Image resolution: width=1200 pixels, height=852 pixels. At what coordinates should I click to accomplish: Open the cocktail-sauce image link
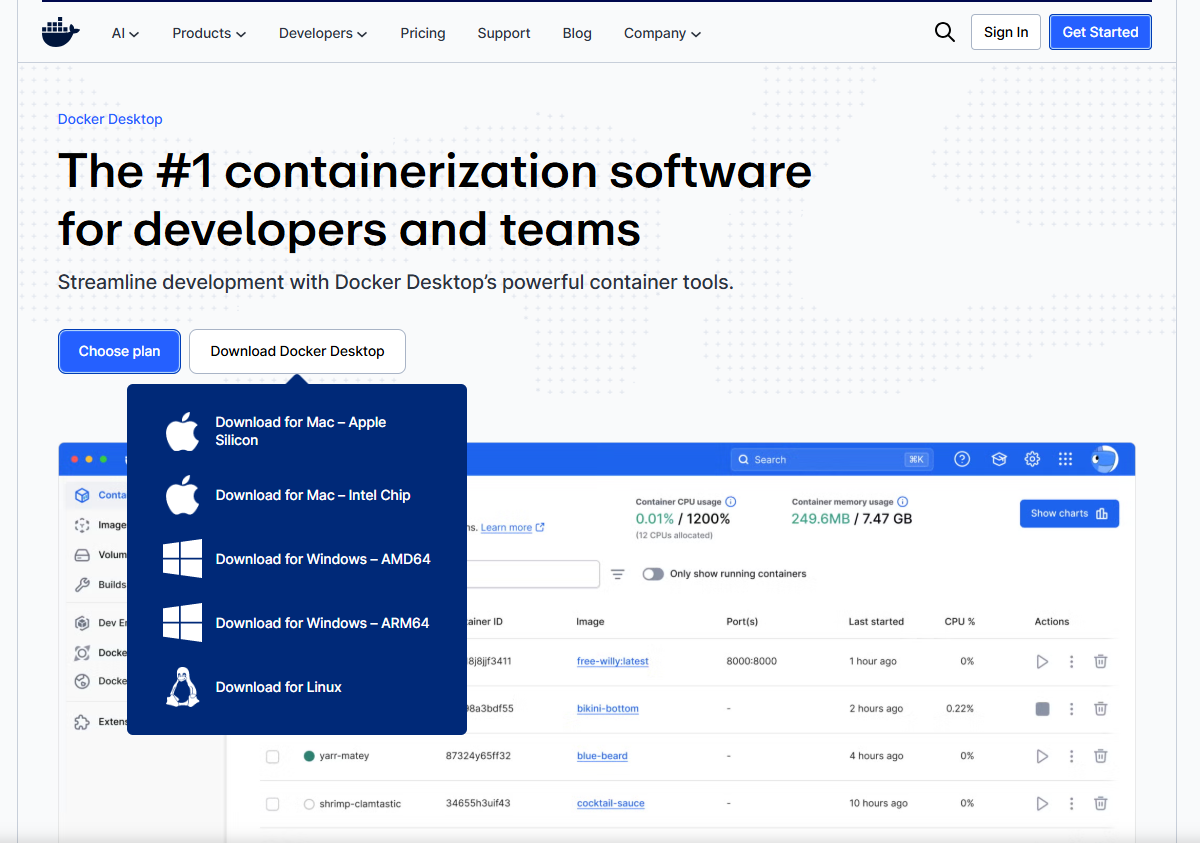(611, 803)
